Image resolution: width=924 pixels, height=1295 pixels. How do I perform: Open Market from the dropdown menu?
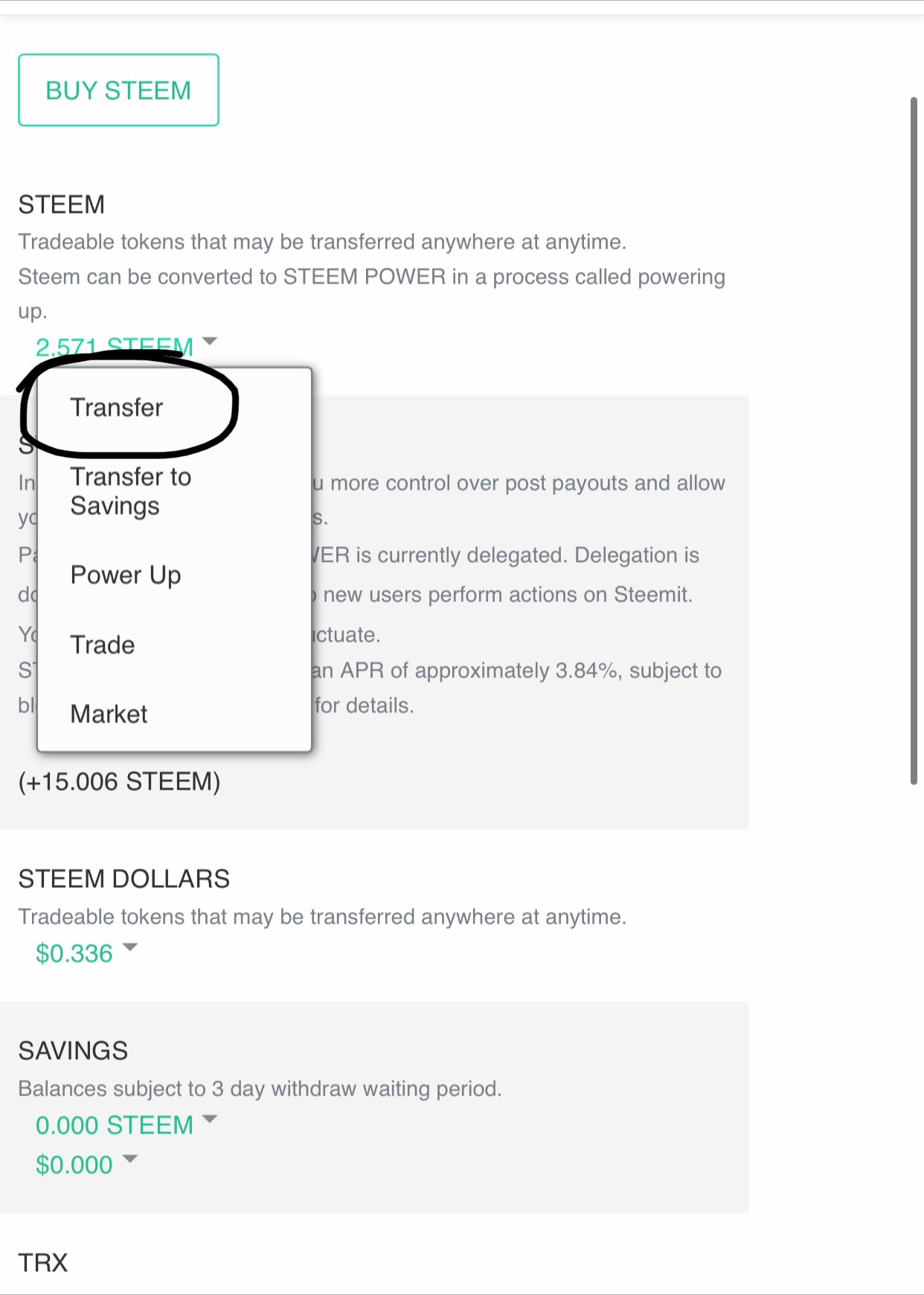(x=109, y=714)
